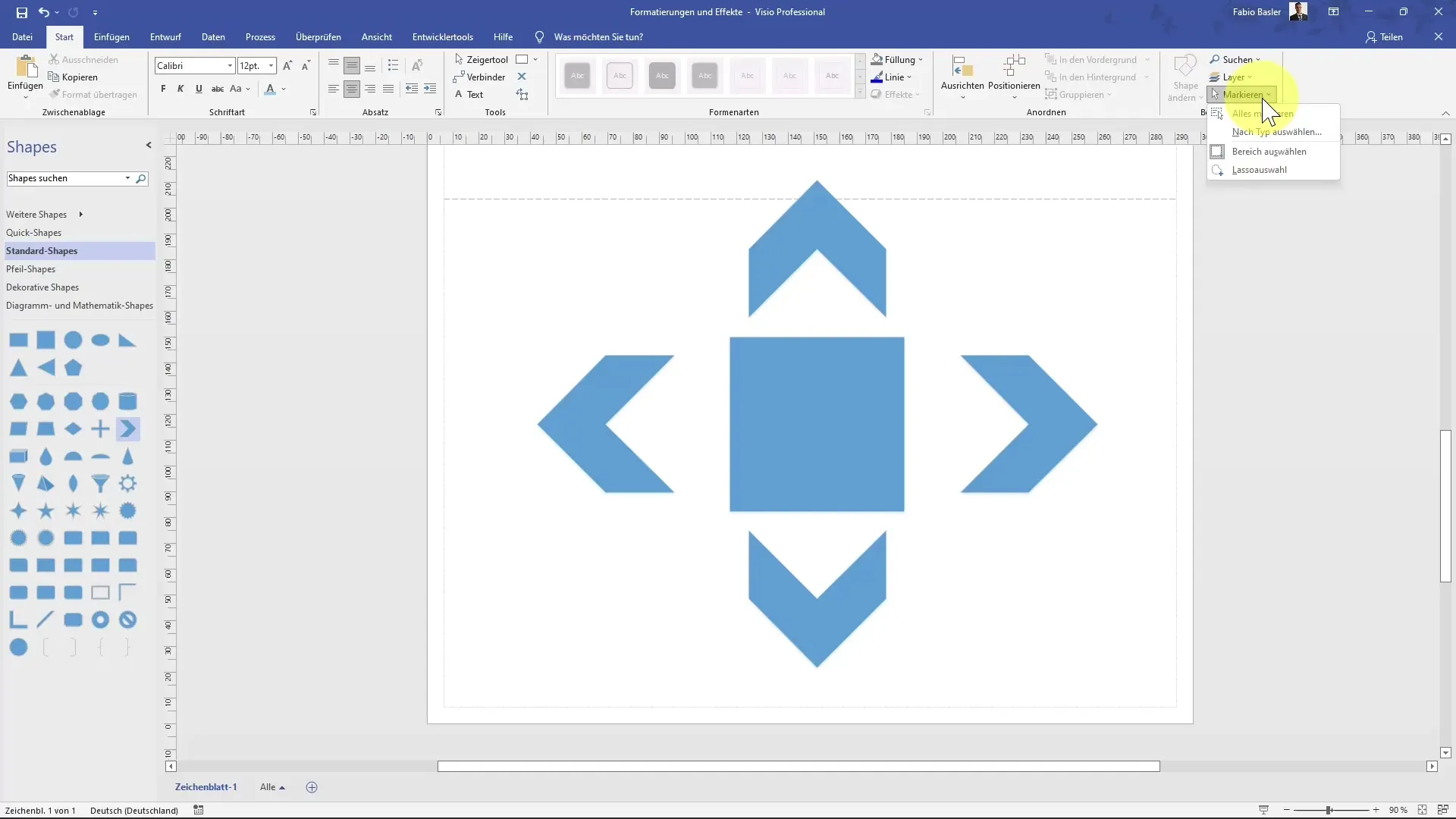This screenshot has height=819, width=1456.
Task: Apply the third dark gray Abc style
Action: 662,75
